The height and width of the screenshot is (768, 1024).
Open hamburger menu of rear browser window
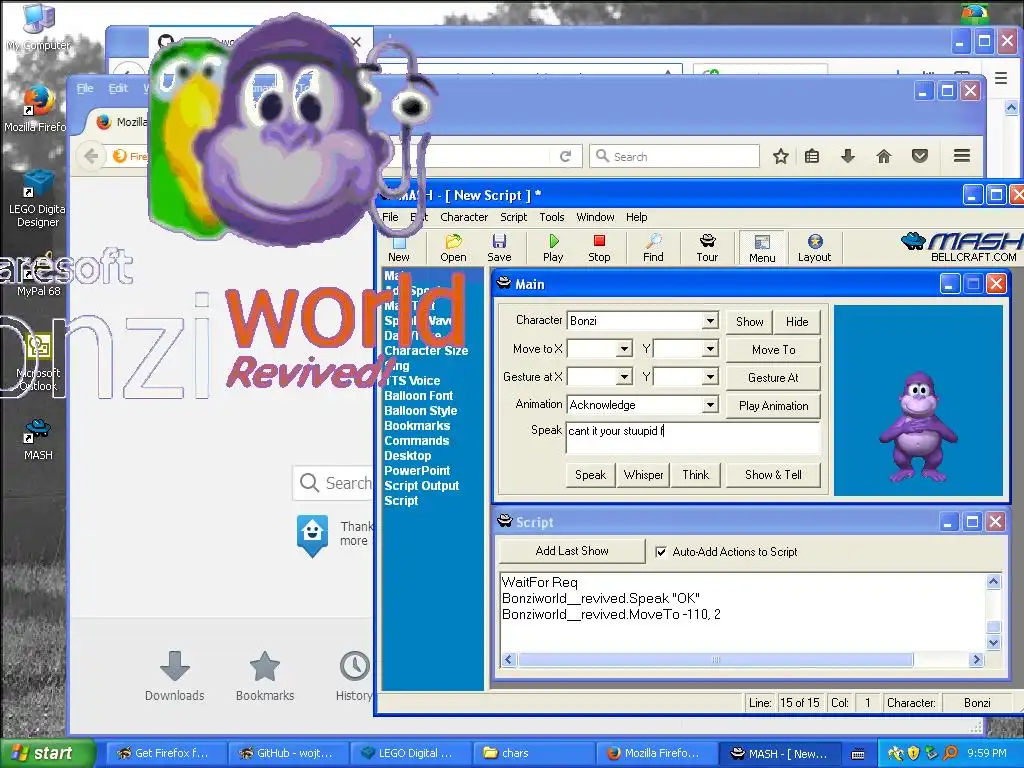1000,78
